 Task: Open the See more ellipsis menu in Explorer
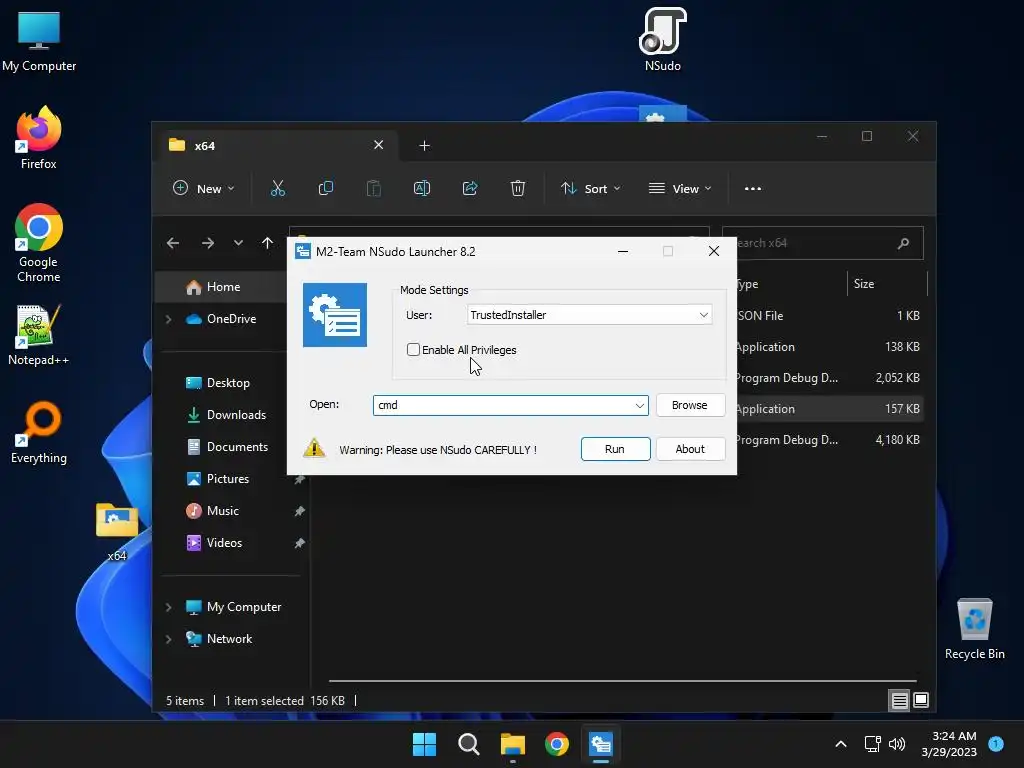[x=752, y=189]
